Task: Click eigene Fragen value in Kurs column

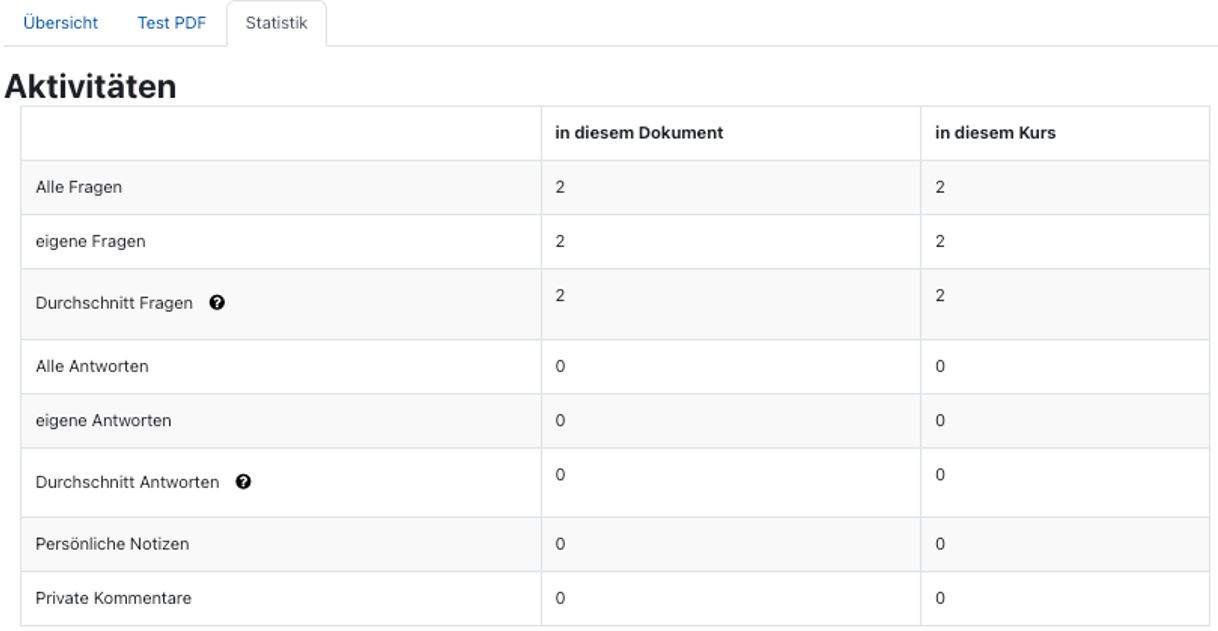Action: [x=940, y=241]
